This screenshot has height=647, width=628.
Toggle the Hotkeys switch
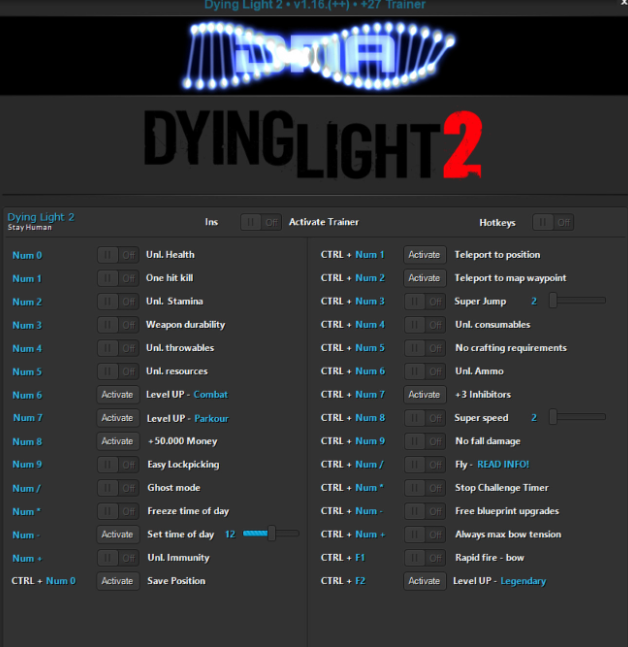point(553,222)
